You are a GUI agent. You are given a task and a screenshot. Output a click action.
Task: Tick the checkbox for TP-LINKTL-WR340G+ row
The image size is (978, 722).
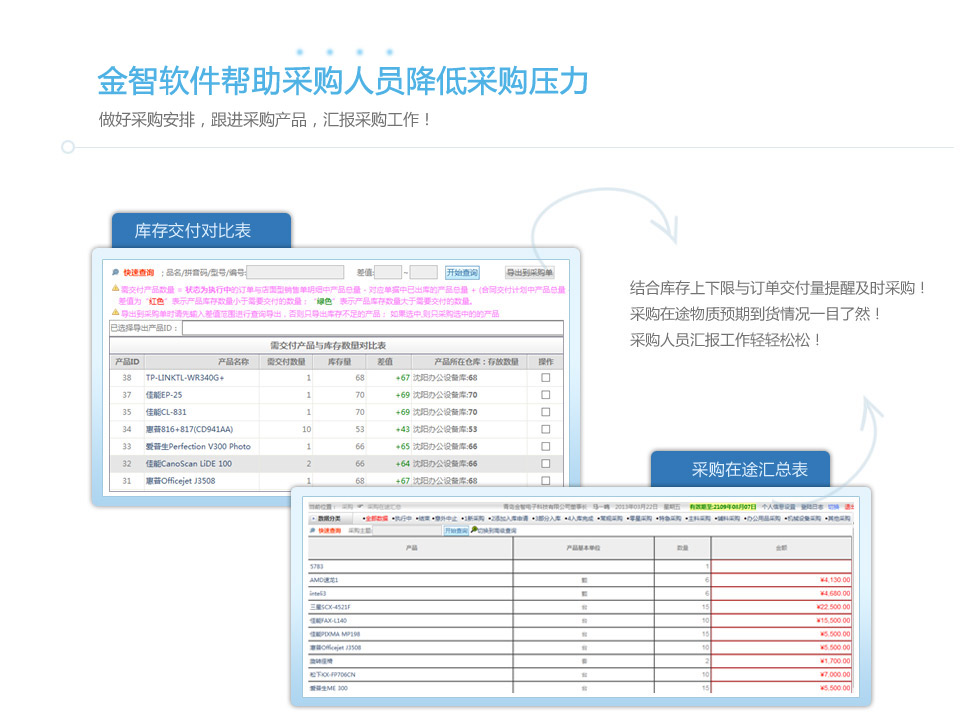(546, 378)
